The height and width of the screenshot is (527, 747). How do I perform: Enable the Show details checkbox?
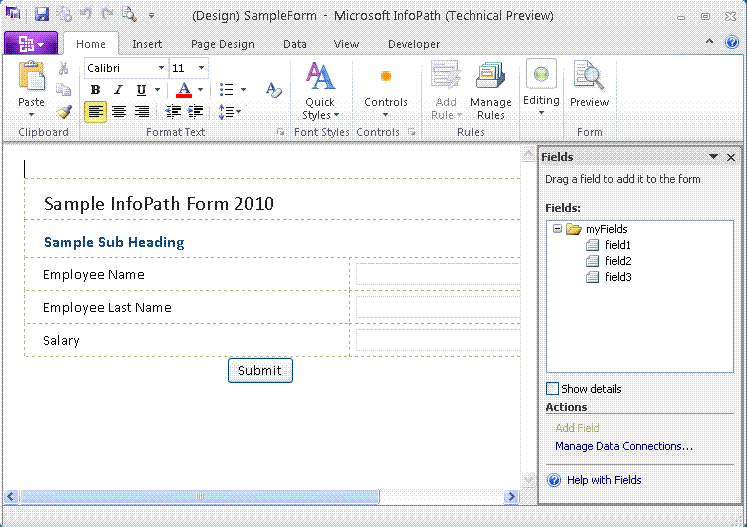552,389
